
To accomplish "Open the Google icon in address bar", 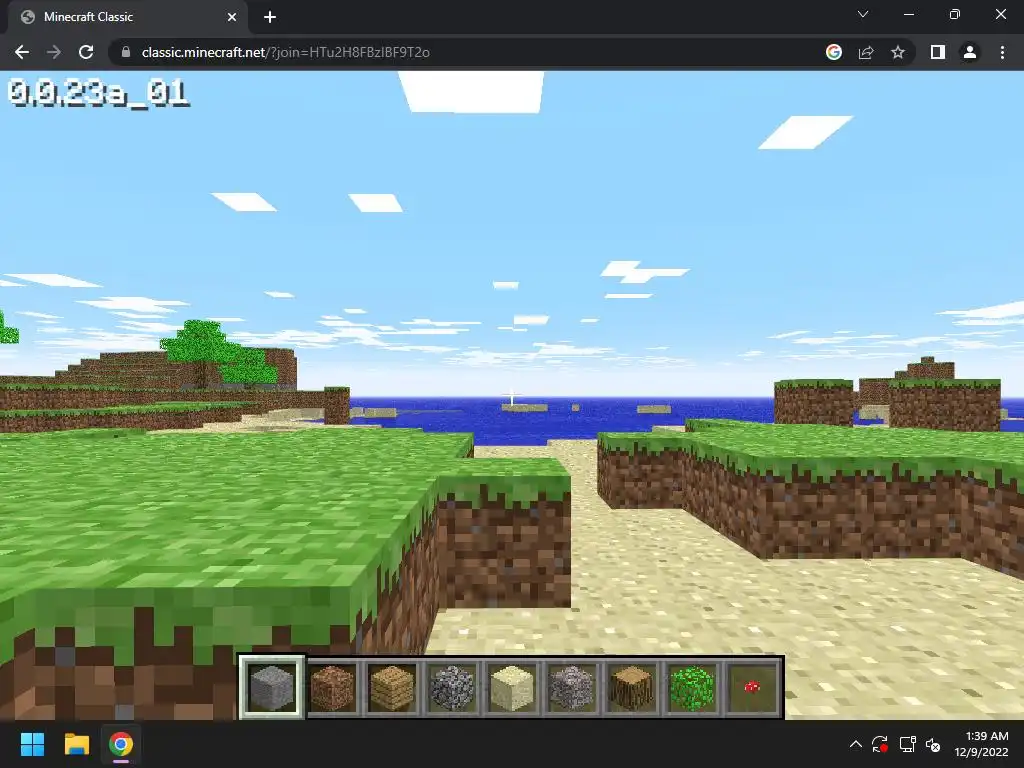I will (833, 52).
